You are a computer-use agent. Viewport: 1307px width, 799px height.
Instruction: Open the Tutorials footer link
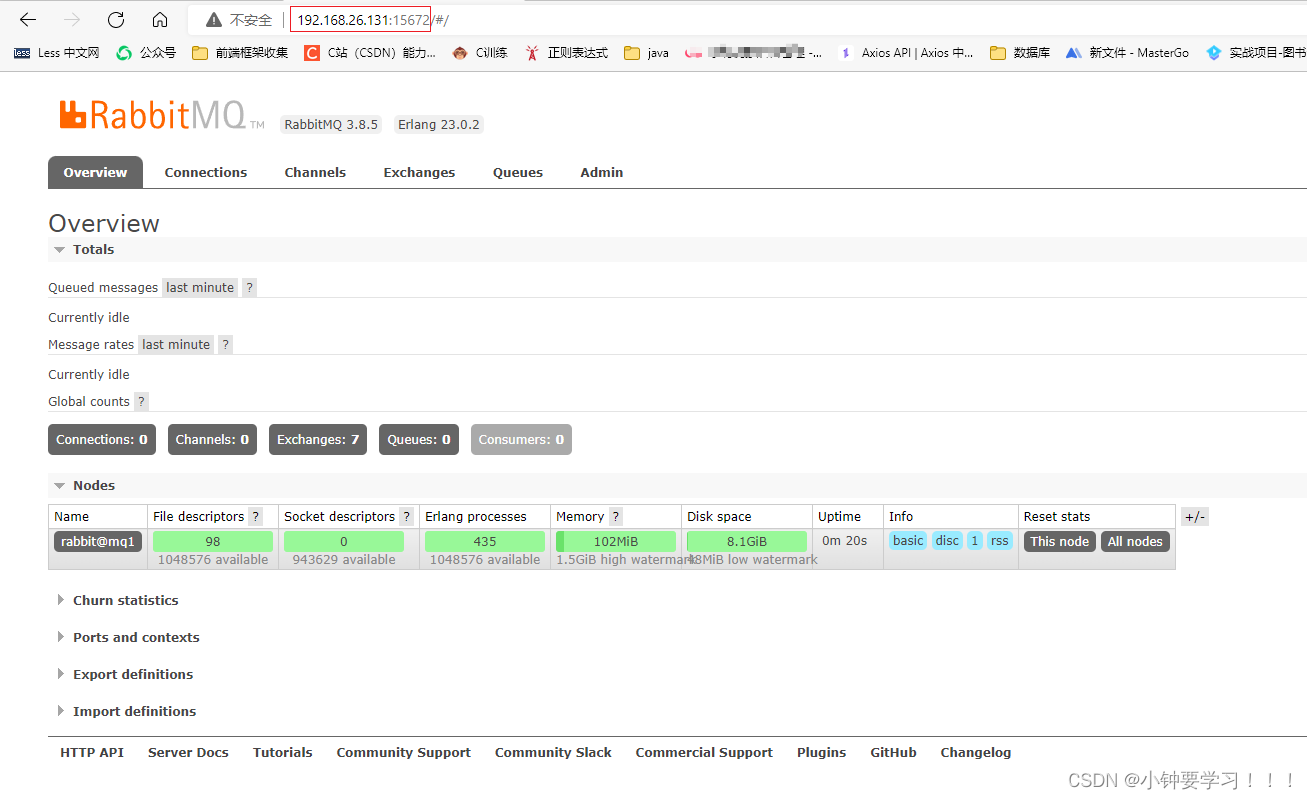(283, 753)
